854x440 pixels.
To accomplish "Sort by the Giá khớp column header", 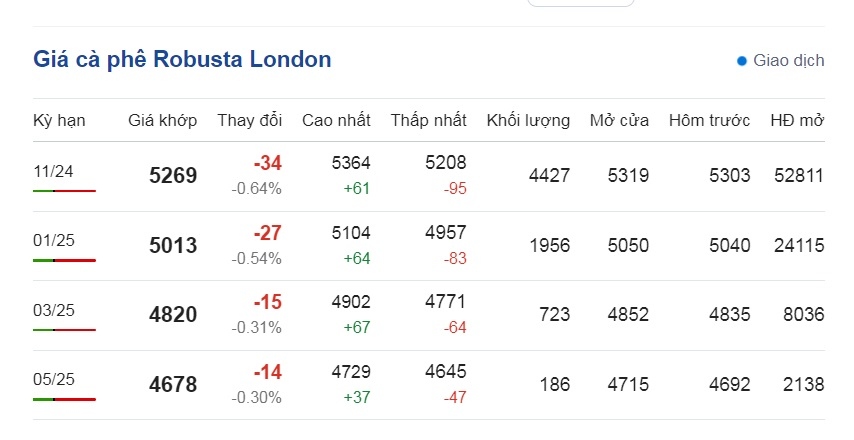I will (162, 120).
